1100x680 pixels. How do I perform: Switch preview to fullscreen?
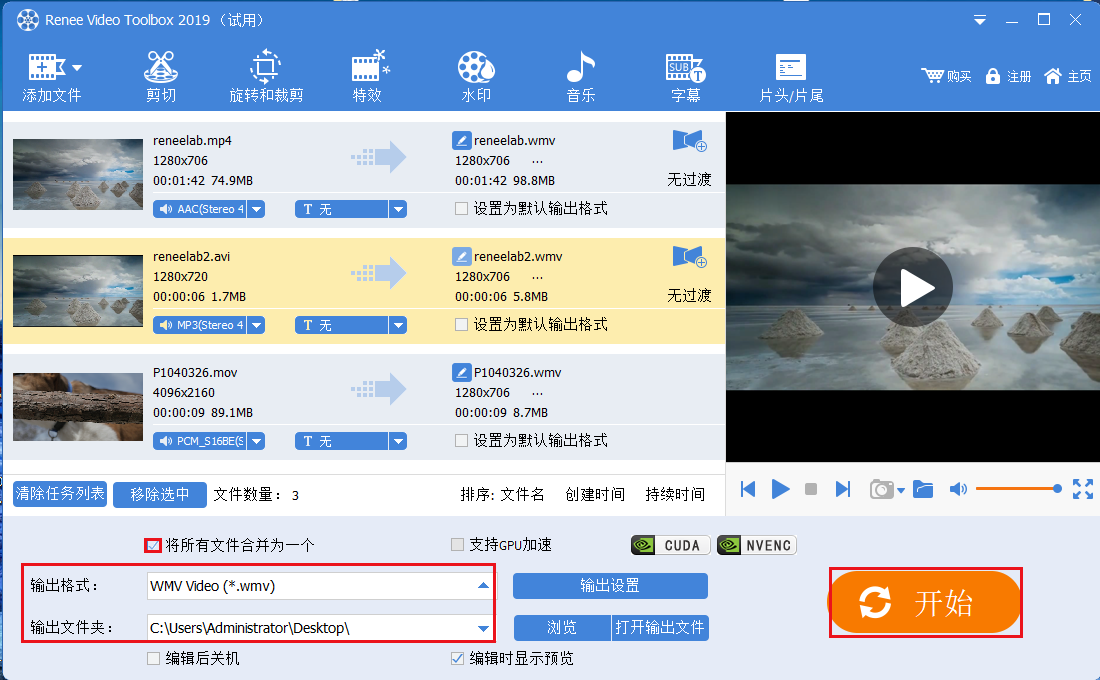tap(1082, 489)
